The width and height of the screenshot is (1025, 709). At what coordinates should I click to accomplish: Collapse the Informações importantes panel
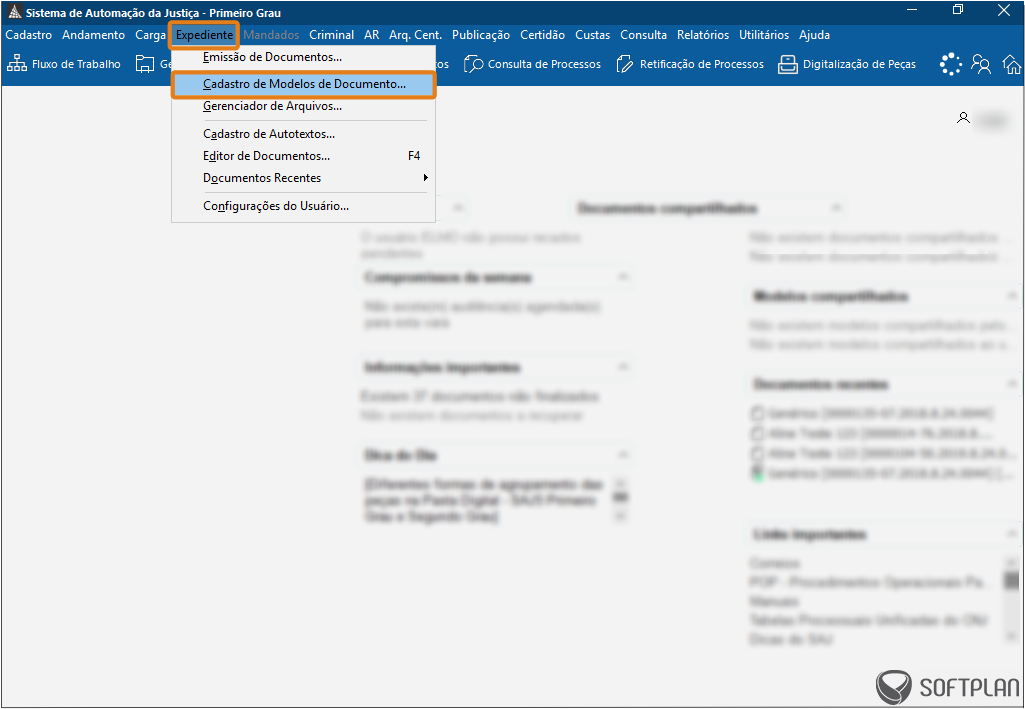pyautogui.click(x=623, y=367)
